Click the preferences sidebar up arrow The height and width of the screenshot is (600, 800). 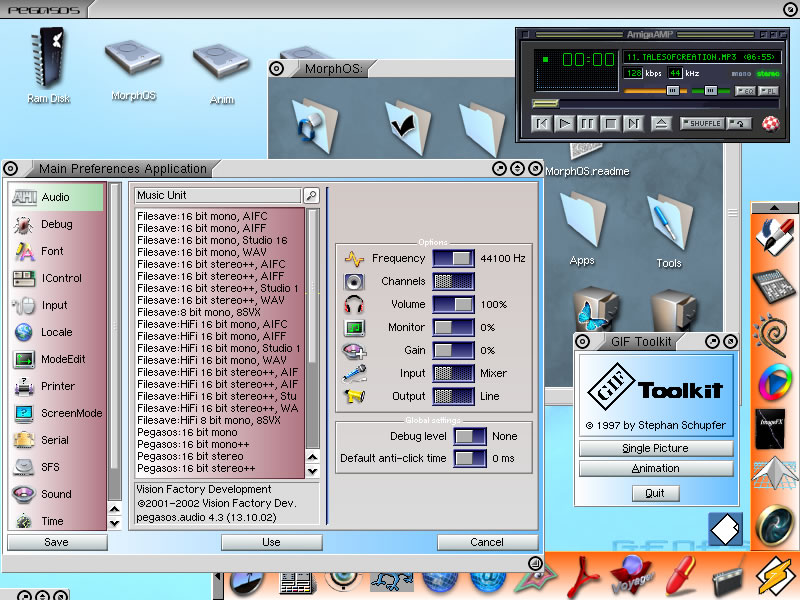[115, 509]
